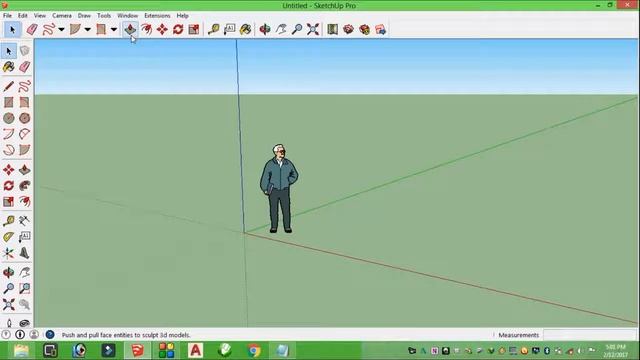This screenshot has height=360, width=640.
Task: Click the Previous view tool
Action: pyautogui.click(x=24, y=304)
